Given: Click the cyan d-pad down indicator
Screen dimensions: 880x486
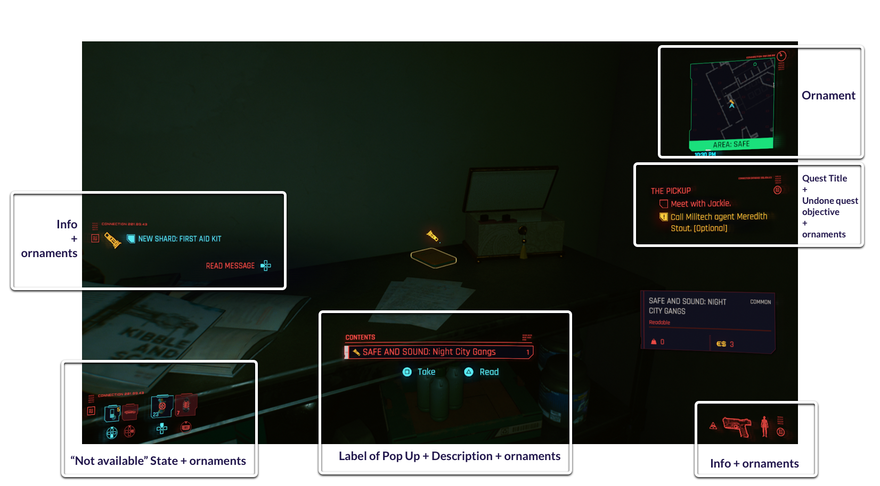Looking at the screenshot, I should [x=112, y=432].
